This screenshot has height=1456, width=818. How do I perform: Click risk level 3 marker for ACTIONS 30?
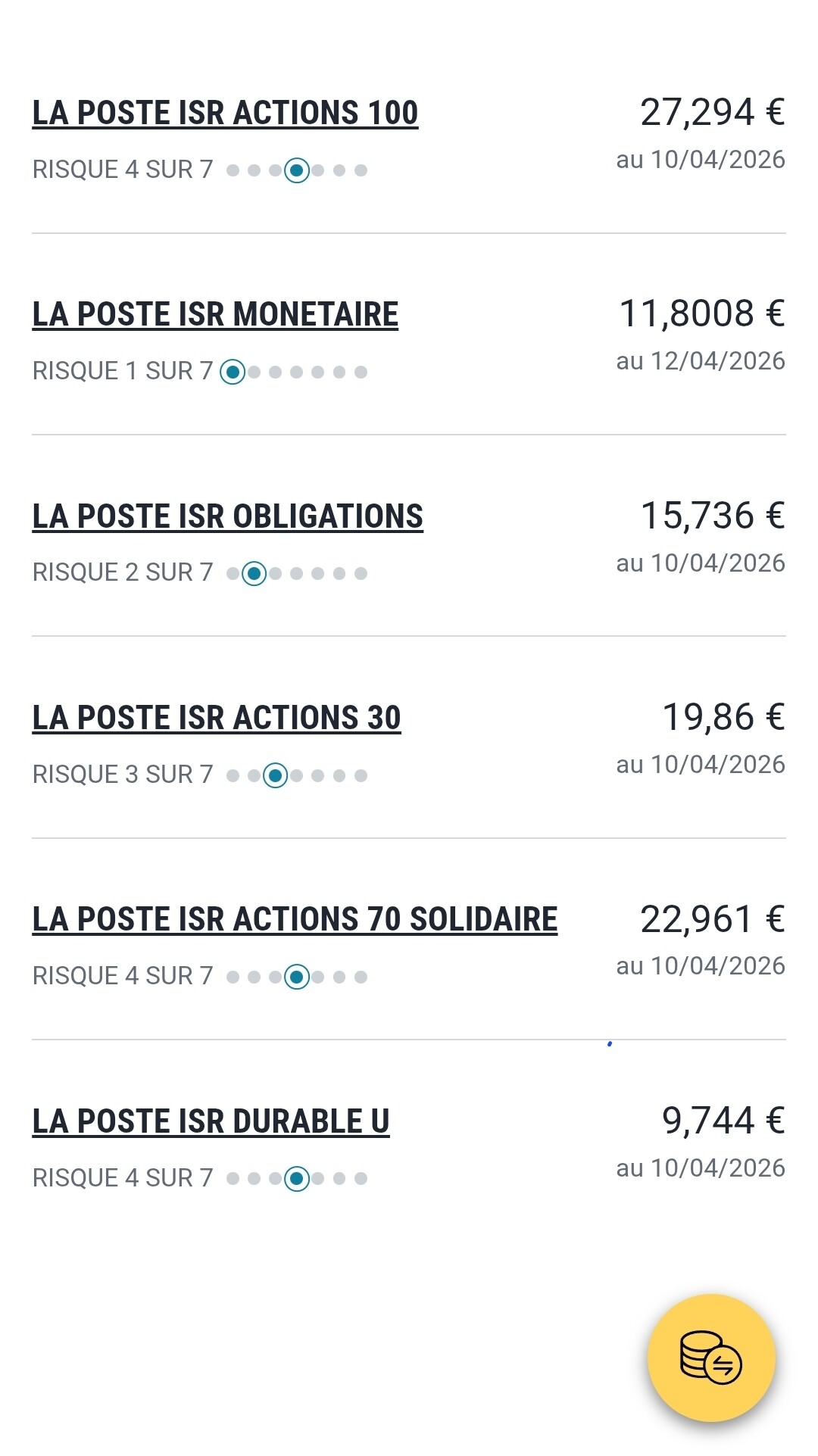276,775
